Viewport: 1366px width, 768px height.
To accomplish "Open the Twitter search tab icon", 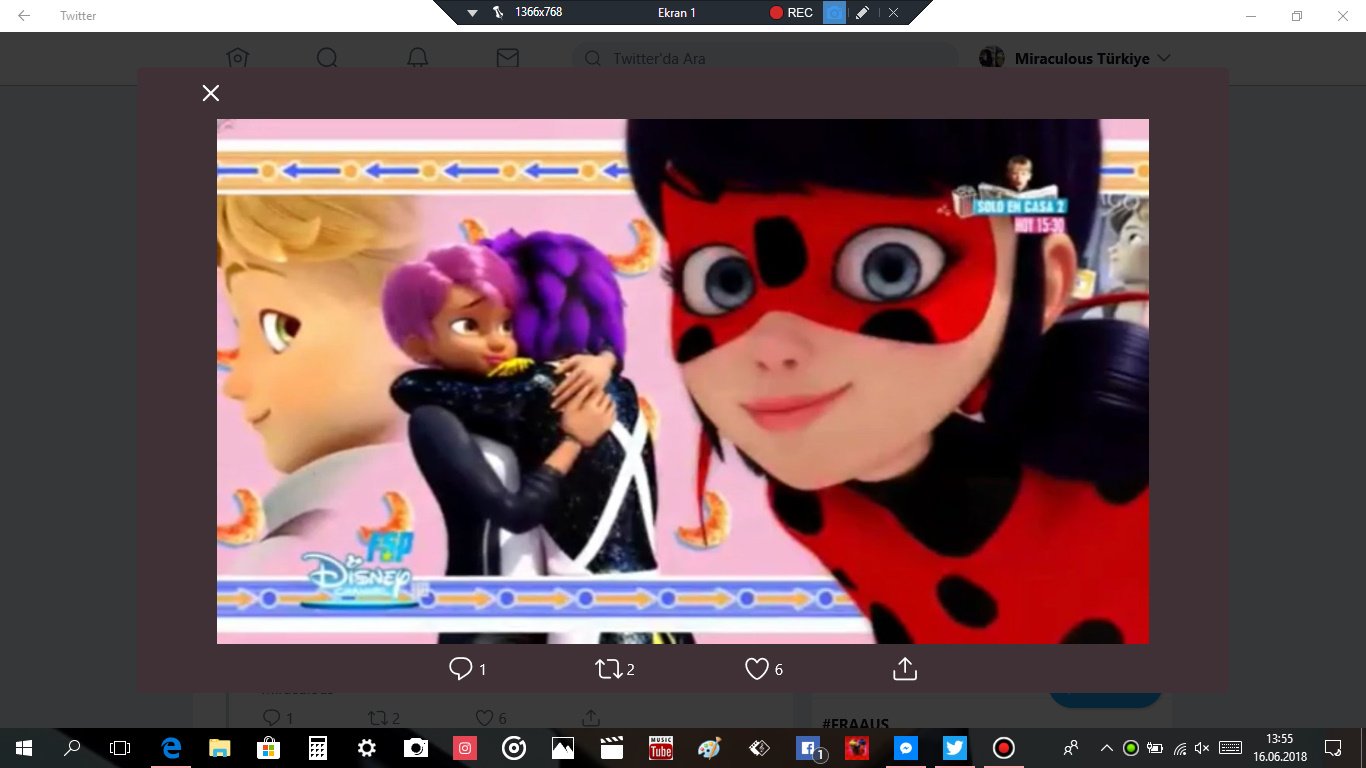I will click(x=327, y=58).
